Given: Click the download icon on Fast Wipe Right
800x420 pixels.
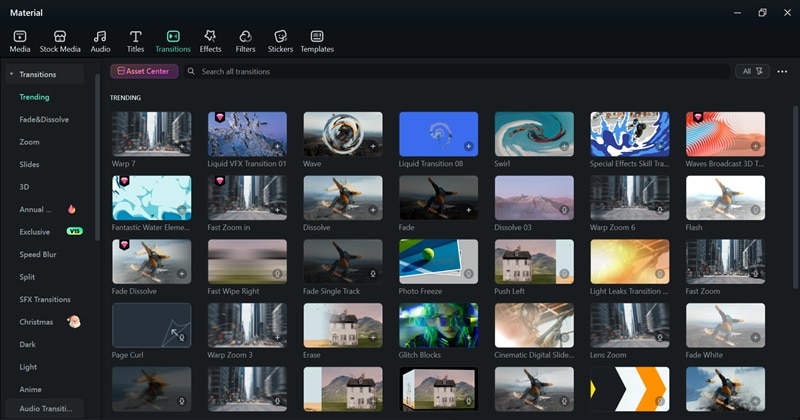Looking at the screenshot, I should (x=278, y=274).
